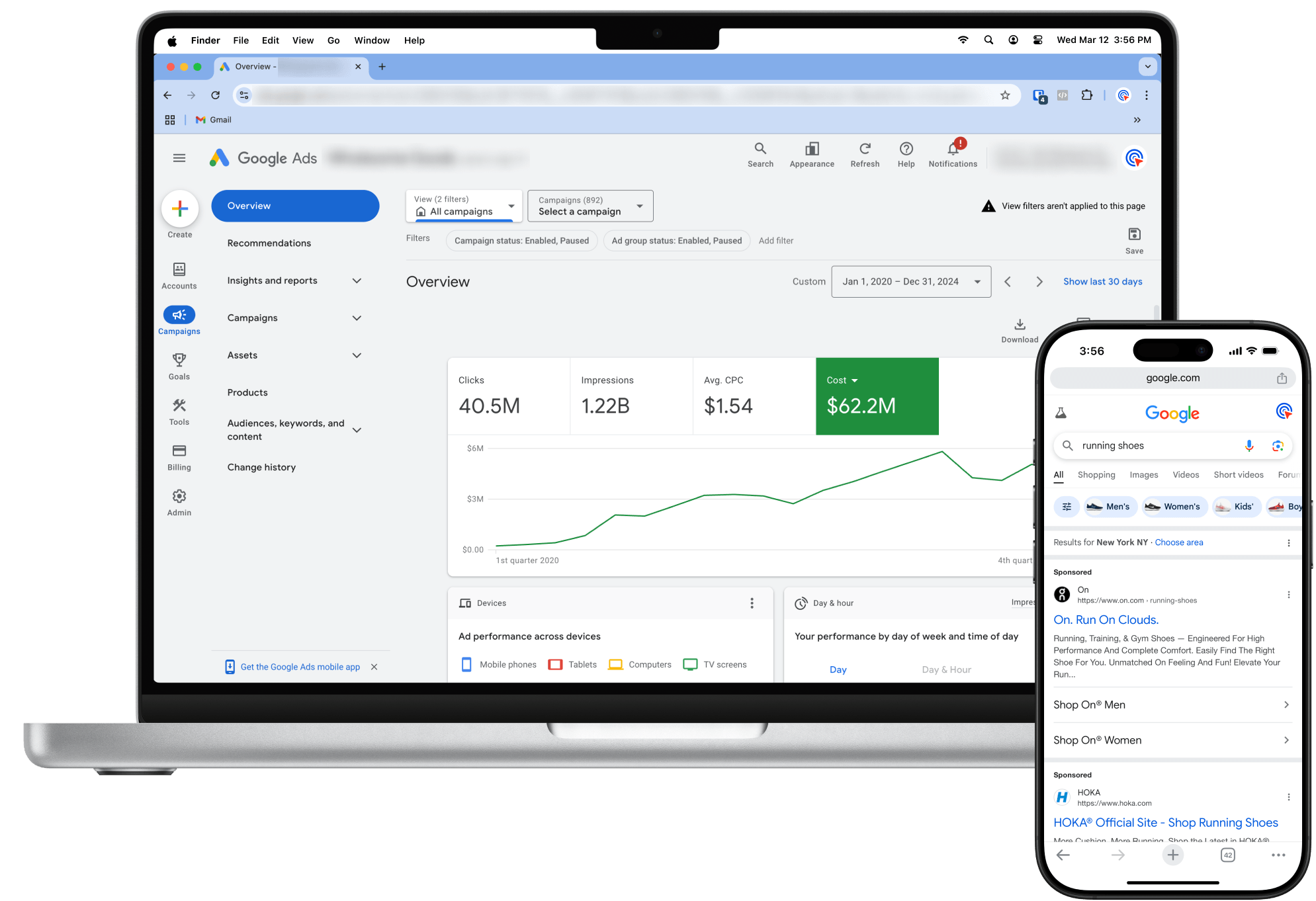Image resolution: width=1316 pixels, height=901 pixels.
Task: Tap the Women's filter chip on phone
Action: coord(1175,507)
